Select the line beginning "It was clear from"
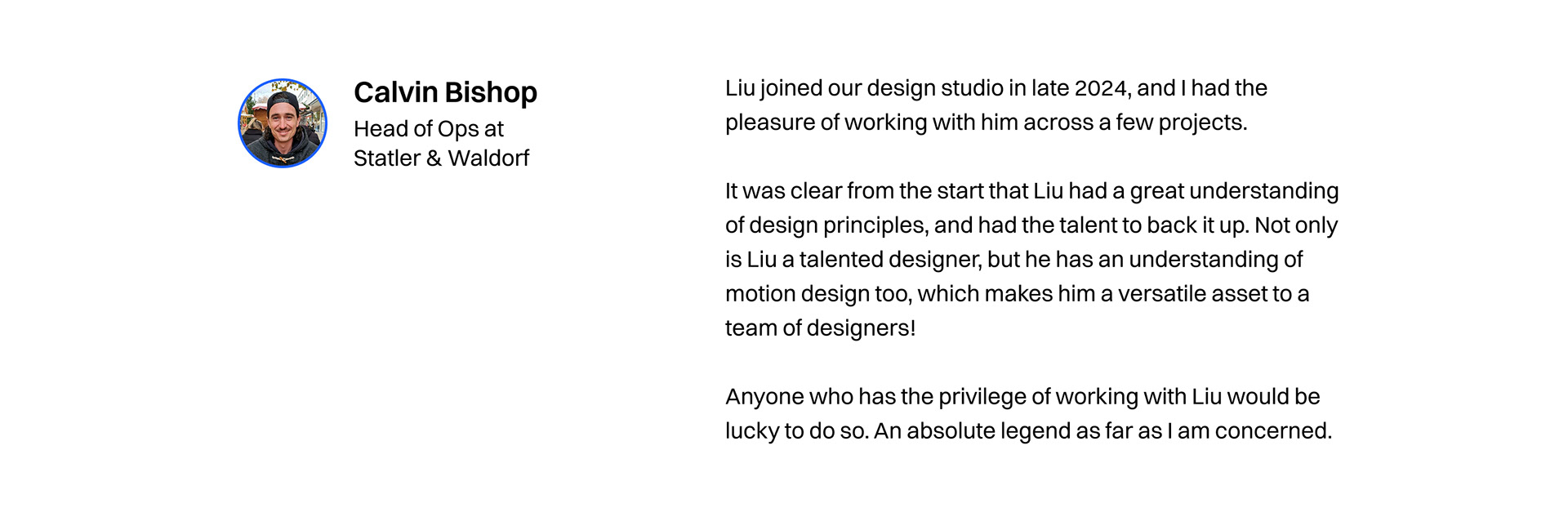The image size is (1568, 517). (x=1032, y=191)
